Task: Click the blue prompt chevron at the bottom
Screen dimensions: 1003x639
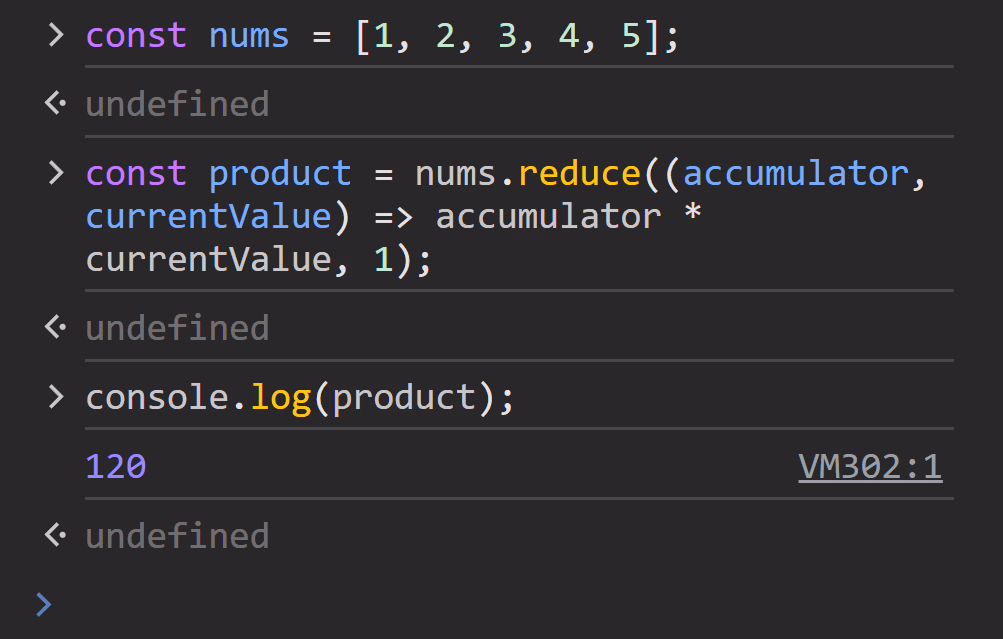Action: [43, 604]
